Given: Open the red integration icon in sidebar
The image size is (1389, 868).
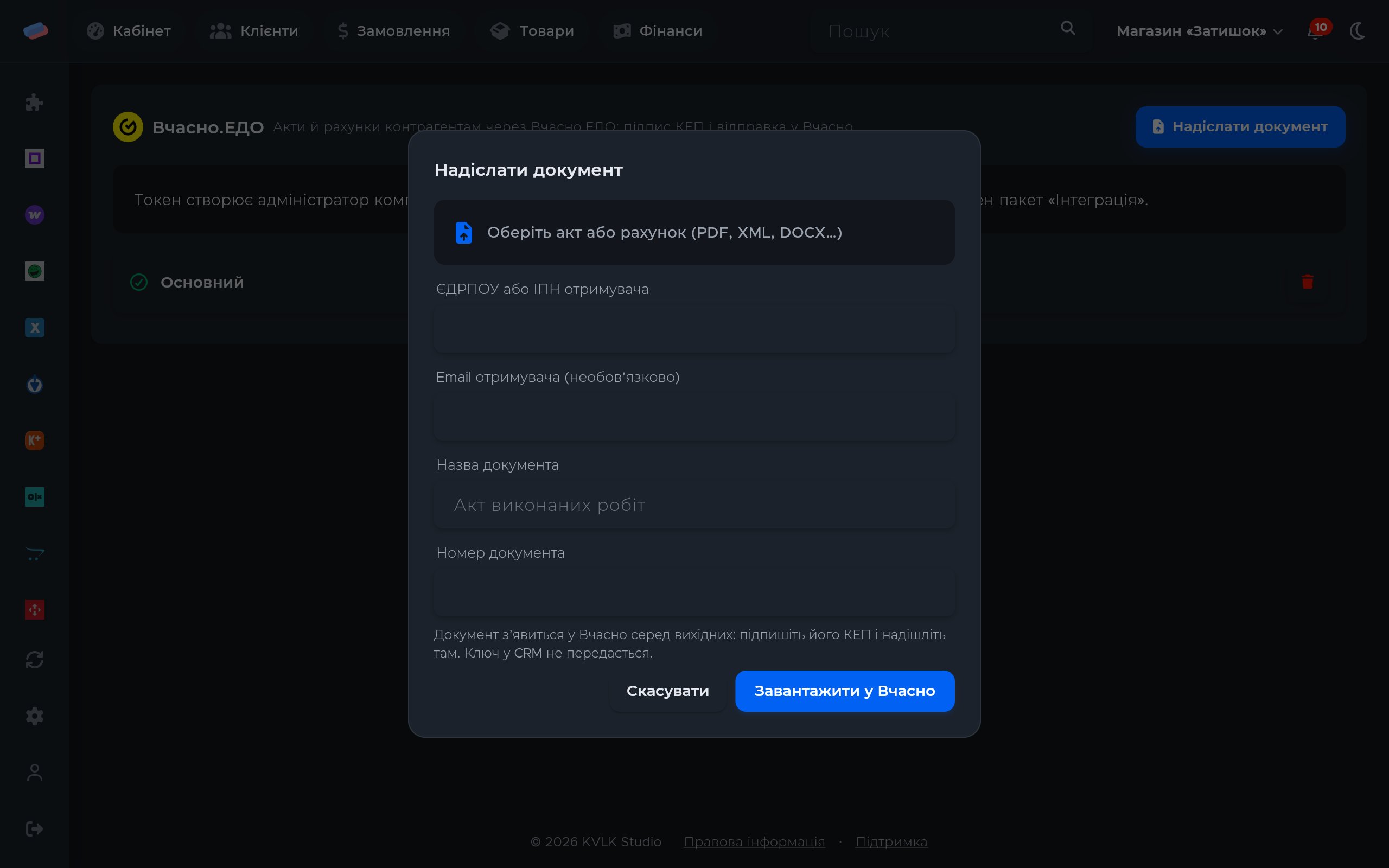Looking at the screenshot, I should (34, 610).
